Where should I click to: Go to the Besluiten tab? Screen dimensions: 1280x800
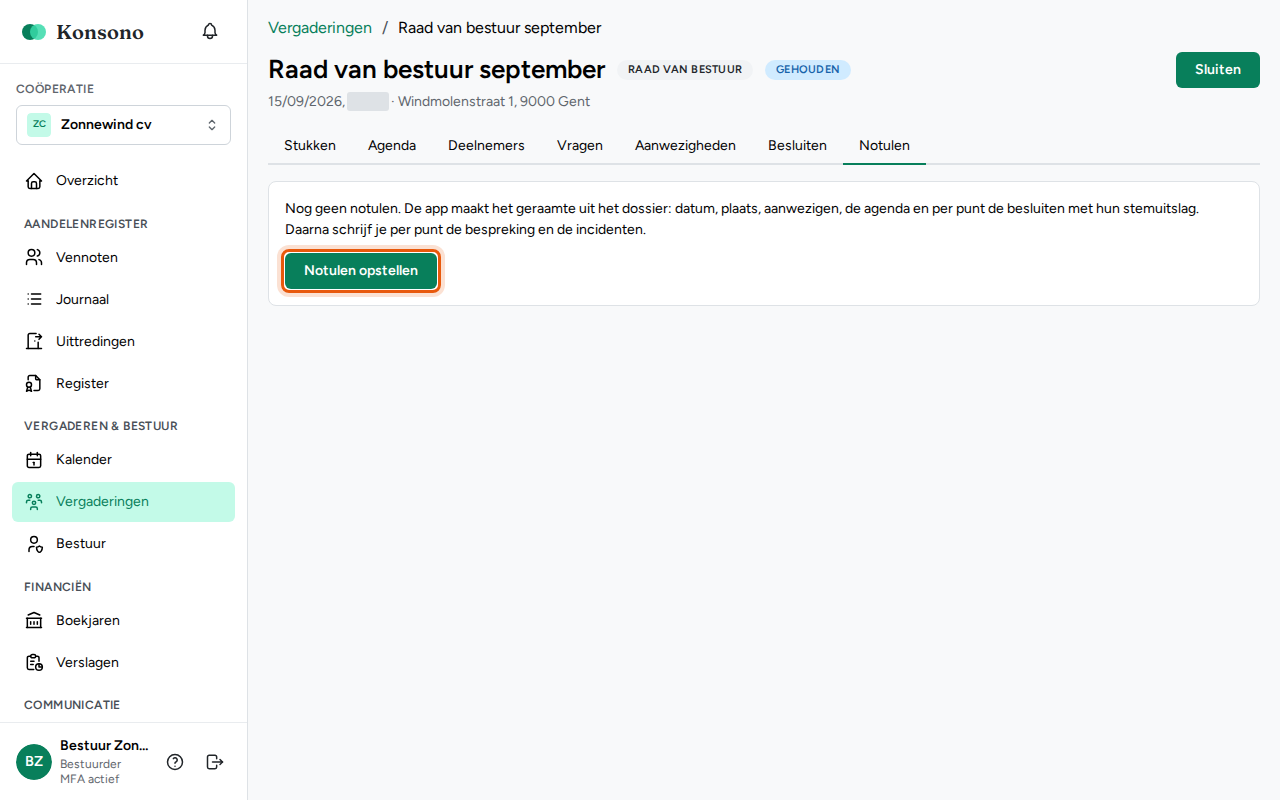(x=797, y=146)
